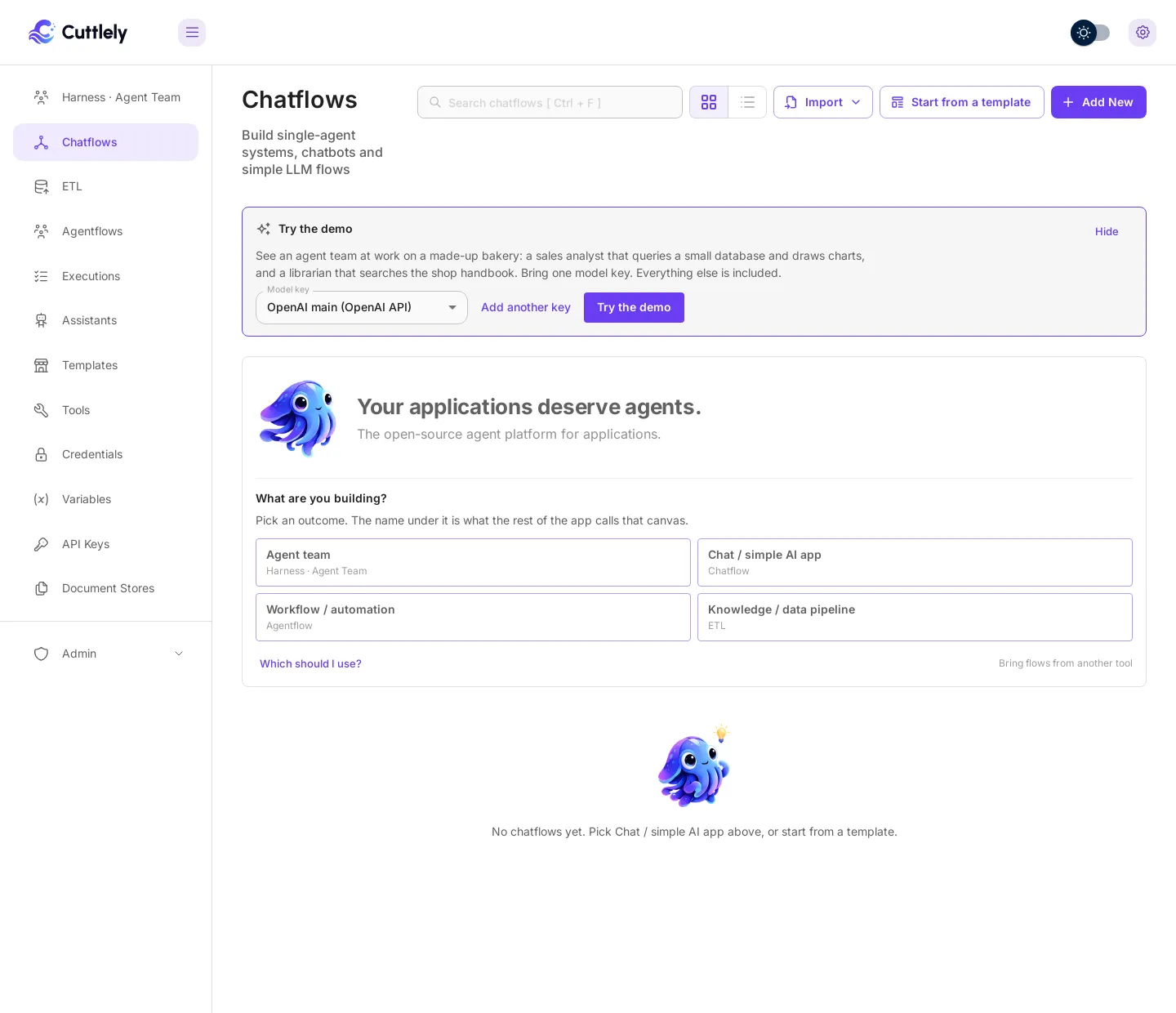The width and height of the screenshot is (1176, 1013).
Task: Click the Admin shield icon
Action: (41, 654)
